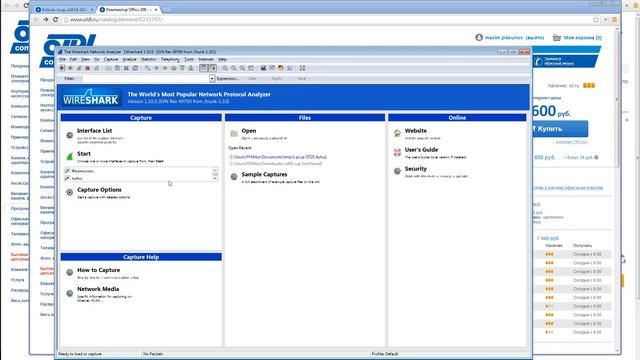Viewport: 640px width, 360px height.
Task: Click the blue Купить button in the browser
Action: coord(560,129)
